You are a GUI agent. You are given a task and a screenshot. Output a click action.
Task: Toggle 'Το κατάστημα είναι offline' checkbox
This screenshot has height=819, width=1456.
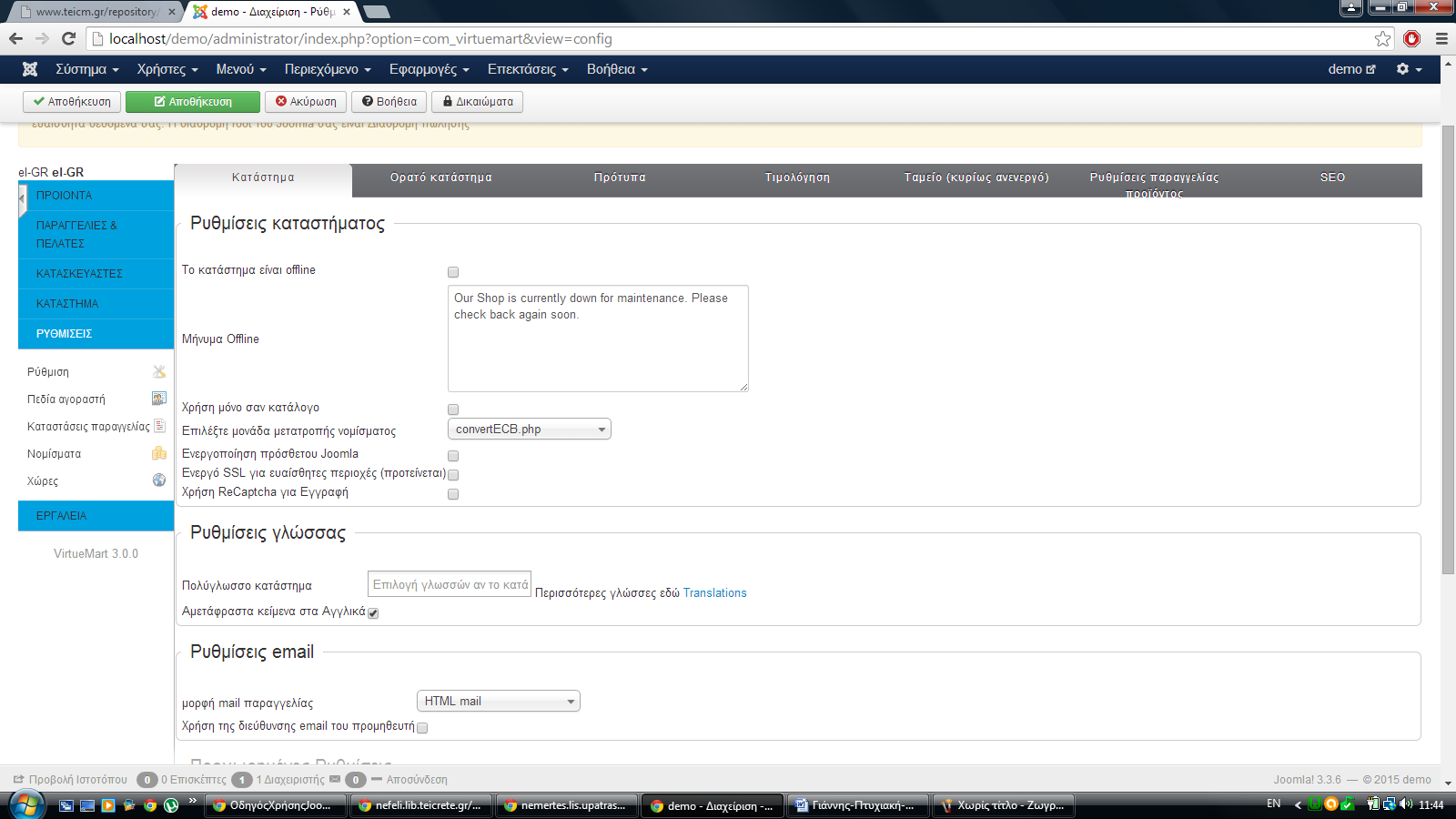[453, 272]
